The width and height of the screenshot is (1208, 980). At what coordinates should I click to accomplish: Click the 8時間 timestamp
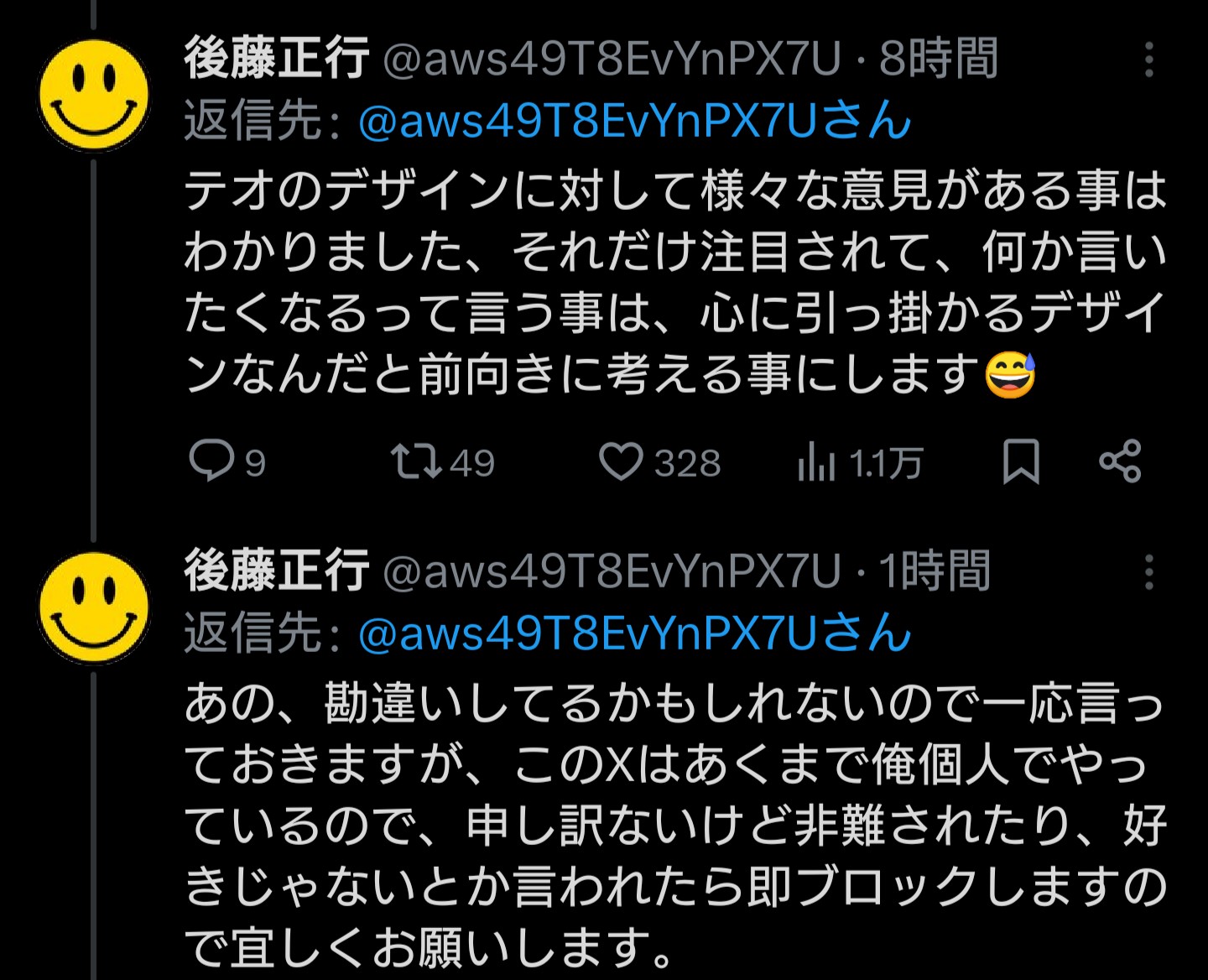click(x=939, y=60)
